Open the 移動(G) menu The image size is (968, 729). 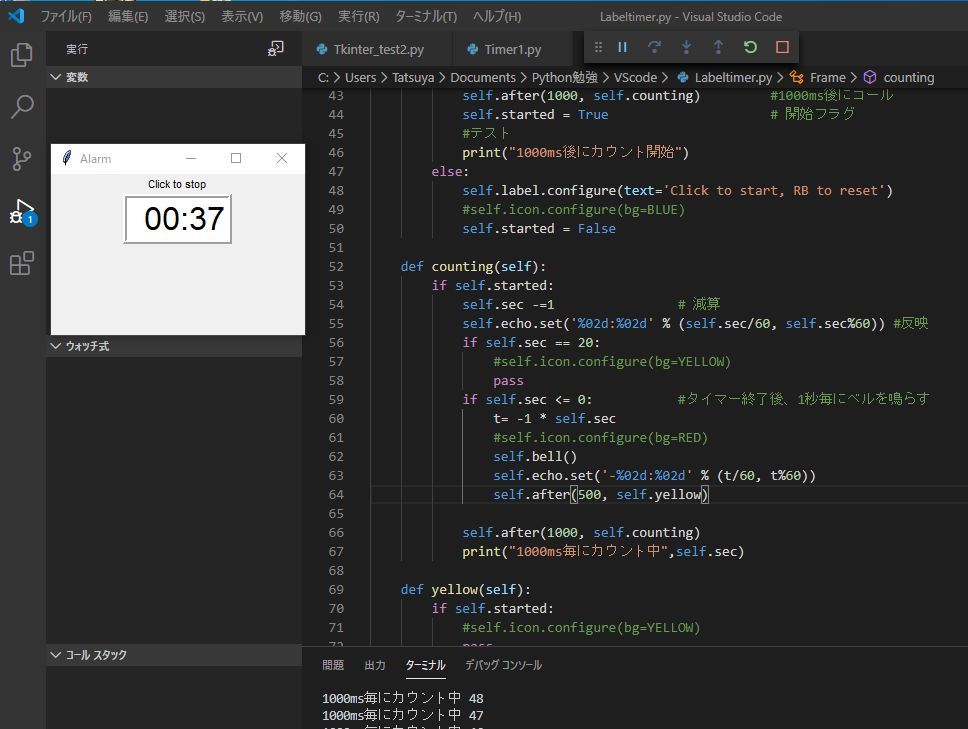pos(300,17)
